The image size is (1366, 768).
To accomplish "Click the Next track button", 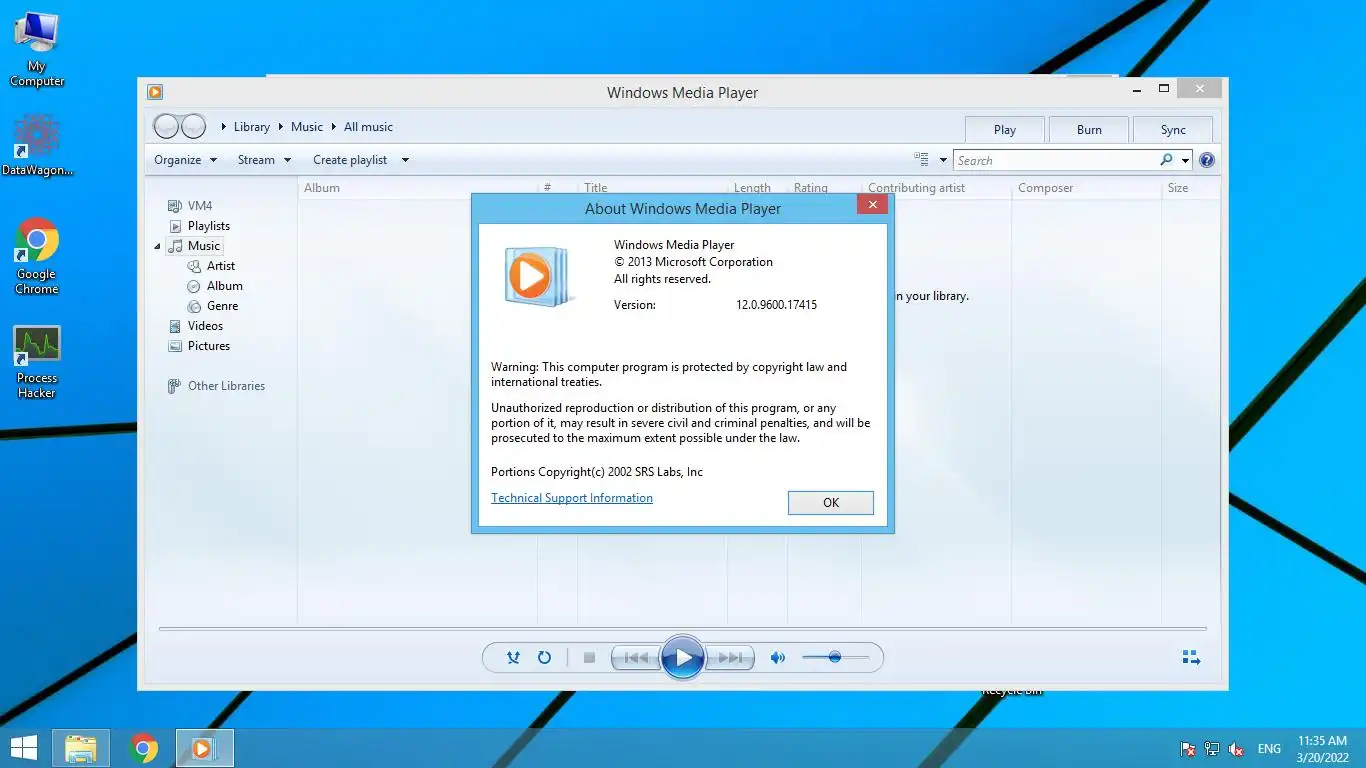I will click(x=730, y=658).
